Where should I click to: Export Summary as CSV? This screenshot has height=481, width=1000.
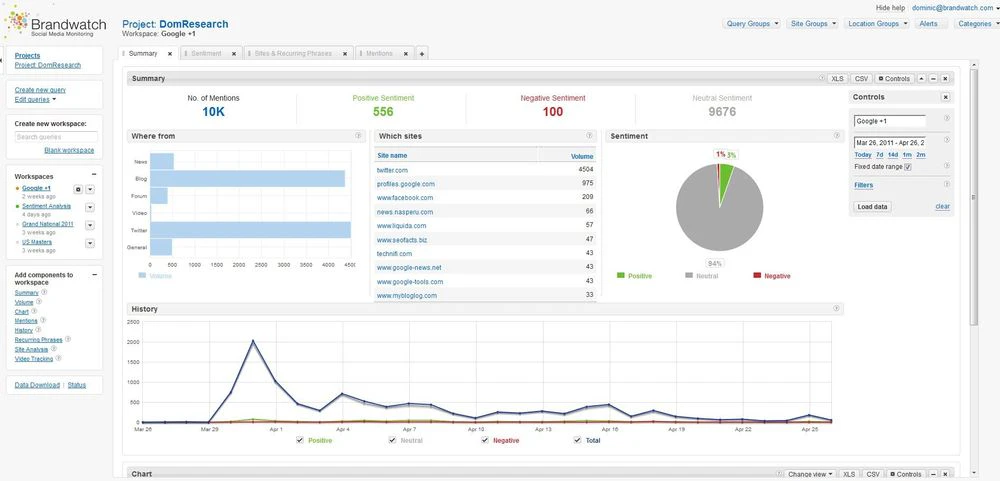point(862,78)
